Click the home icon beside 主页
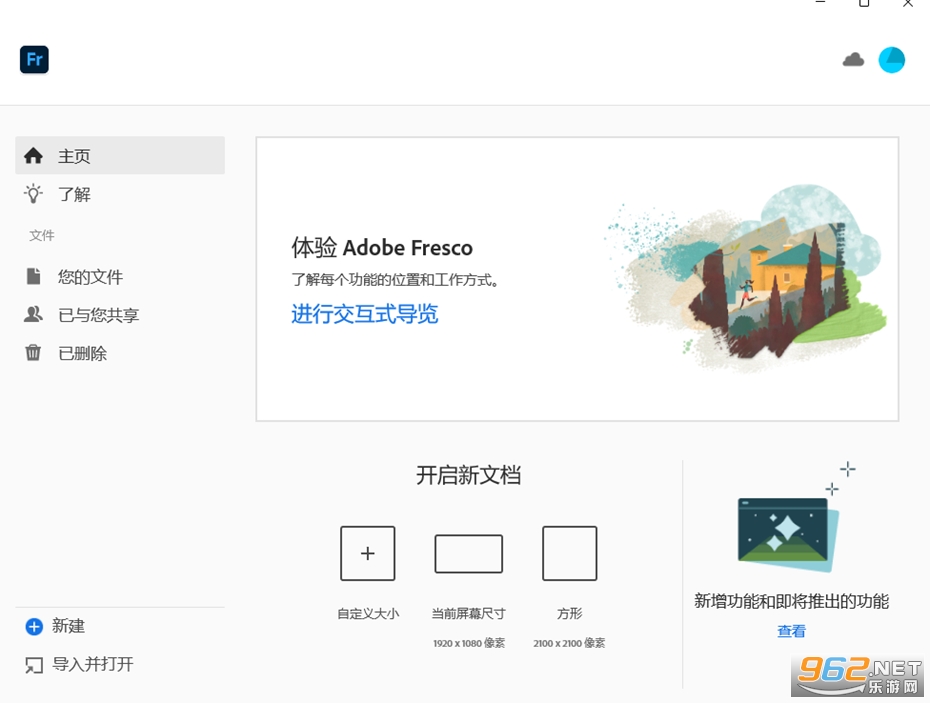Image resolution: width=930 pixels, height=703 pixels. (33, 155)
